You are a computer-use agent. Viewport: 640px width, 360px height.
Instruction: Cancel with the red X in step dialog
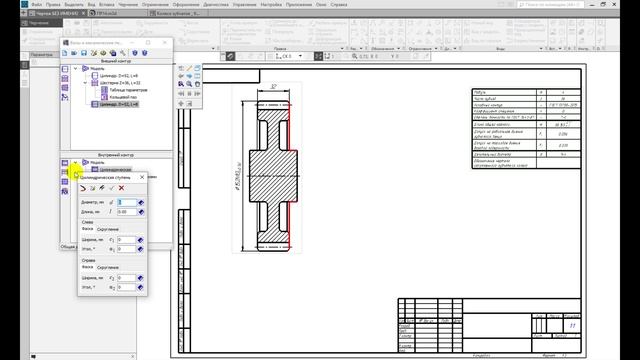pyautogui.click(x=121, y=188)
